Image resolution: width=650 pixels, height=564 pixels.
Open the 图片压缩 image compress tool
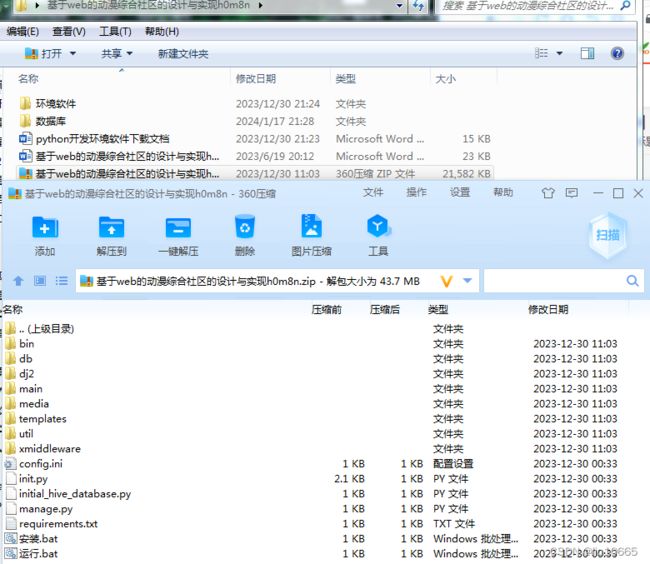[311, 225]
